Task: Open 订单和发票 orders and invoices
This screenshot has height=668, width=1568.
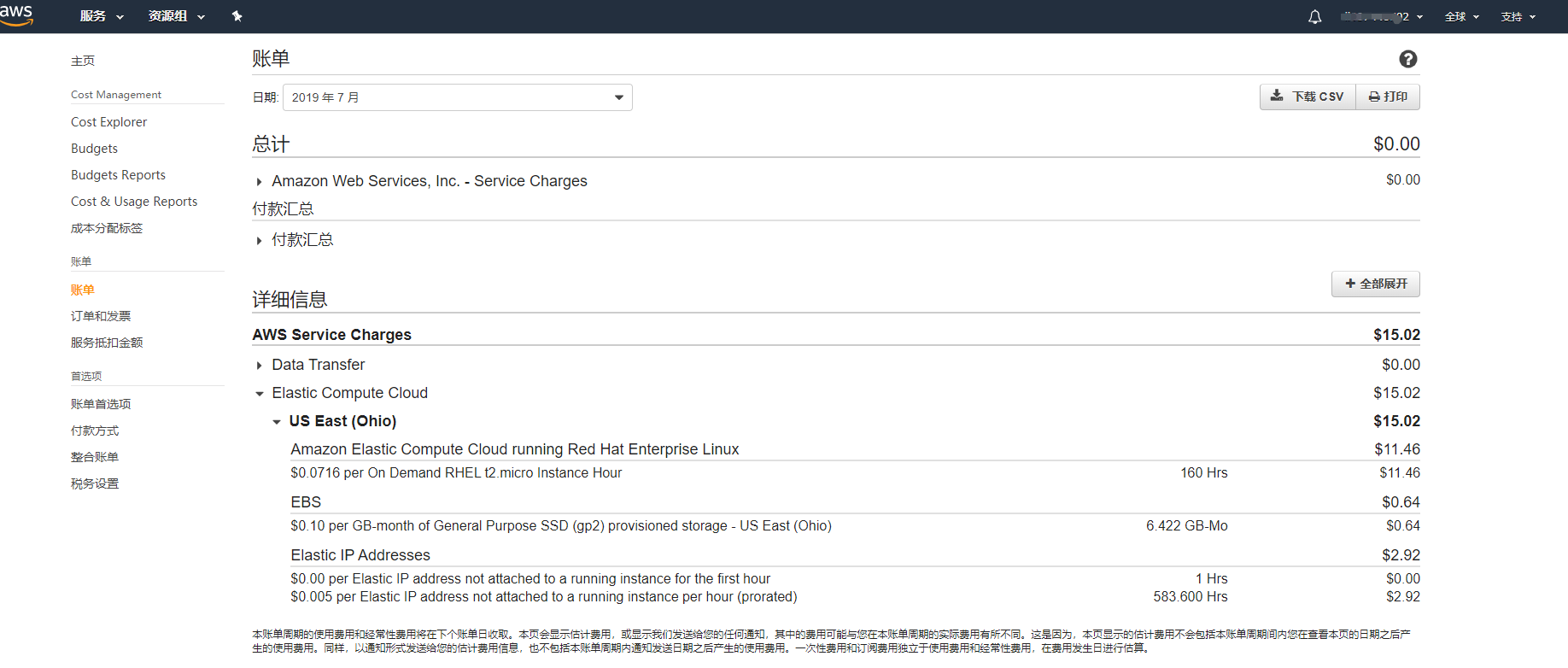Action: (x=101, y=316)
